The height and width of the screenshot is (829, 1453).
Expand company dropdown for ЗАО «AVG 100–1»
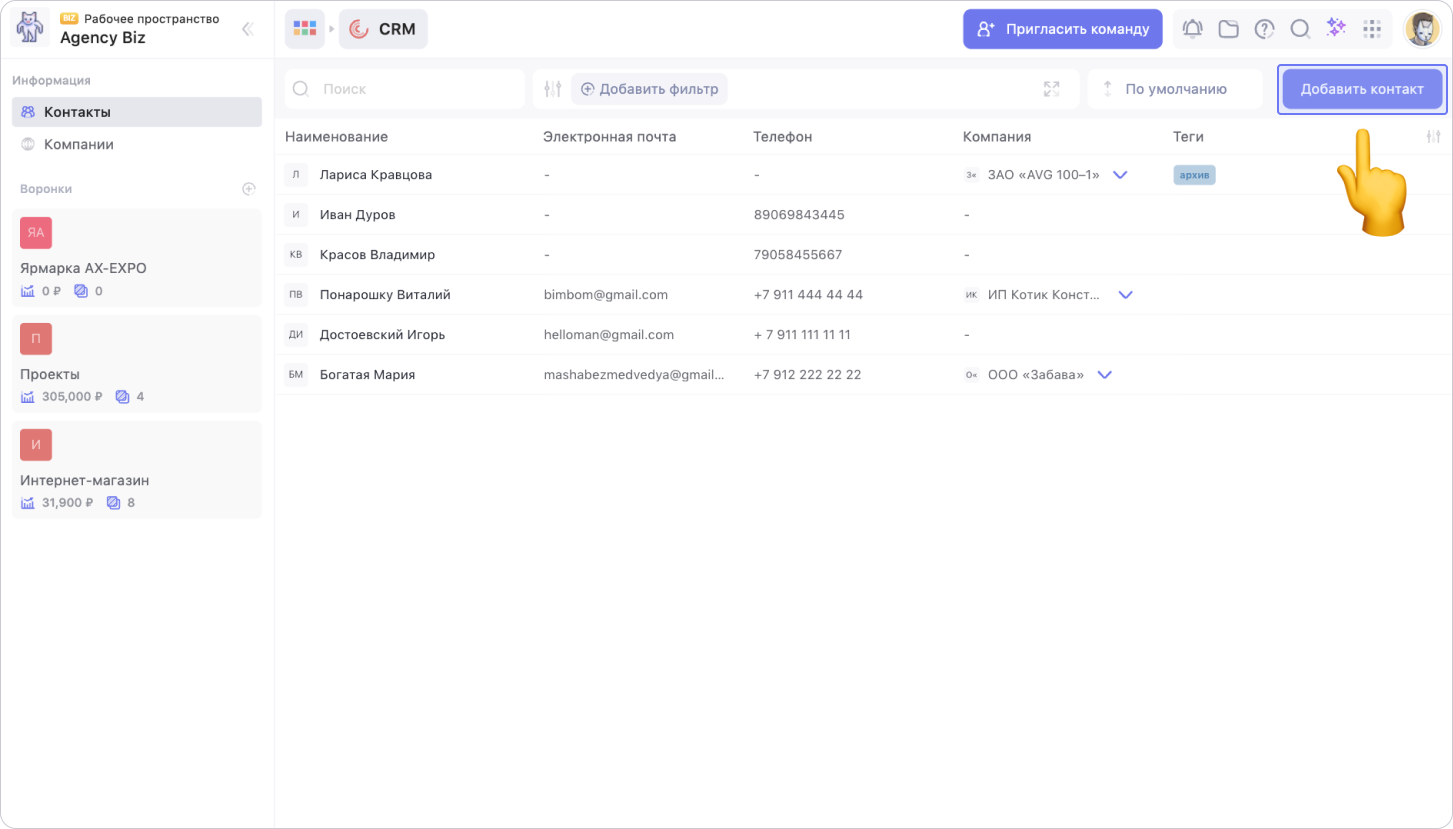point(1120,175)
